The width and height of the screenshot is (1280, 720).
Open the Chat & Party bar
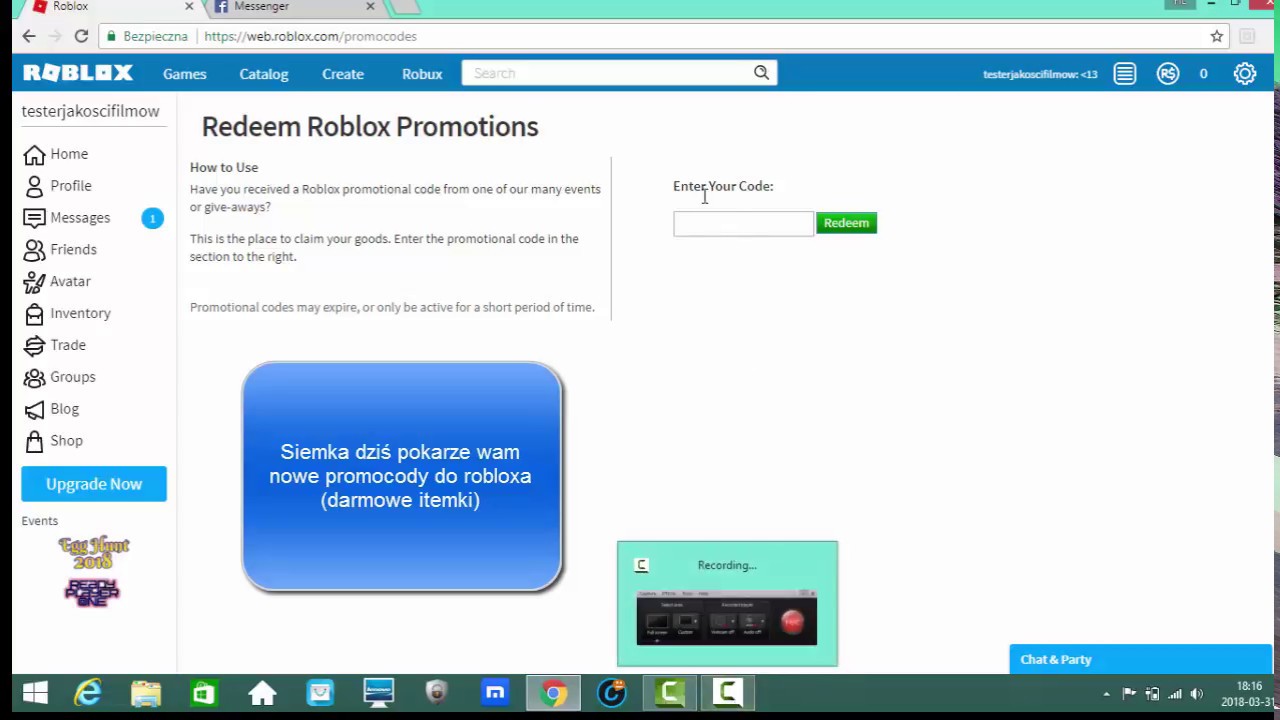pyautogui.click(x=1140, y=660)
